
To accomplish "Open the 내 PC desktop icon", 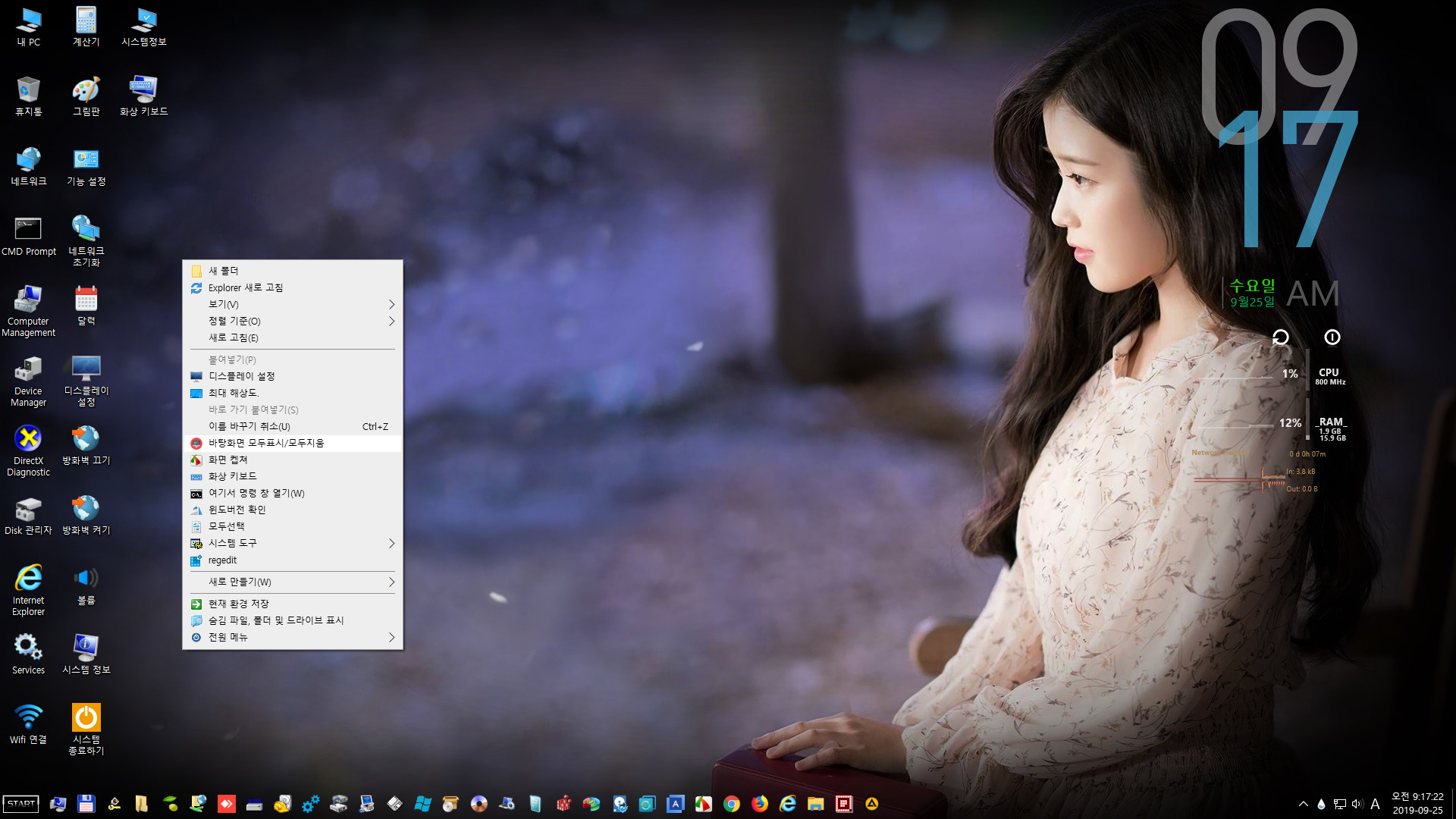I will tap(29, 27).
